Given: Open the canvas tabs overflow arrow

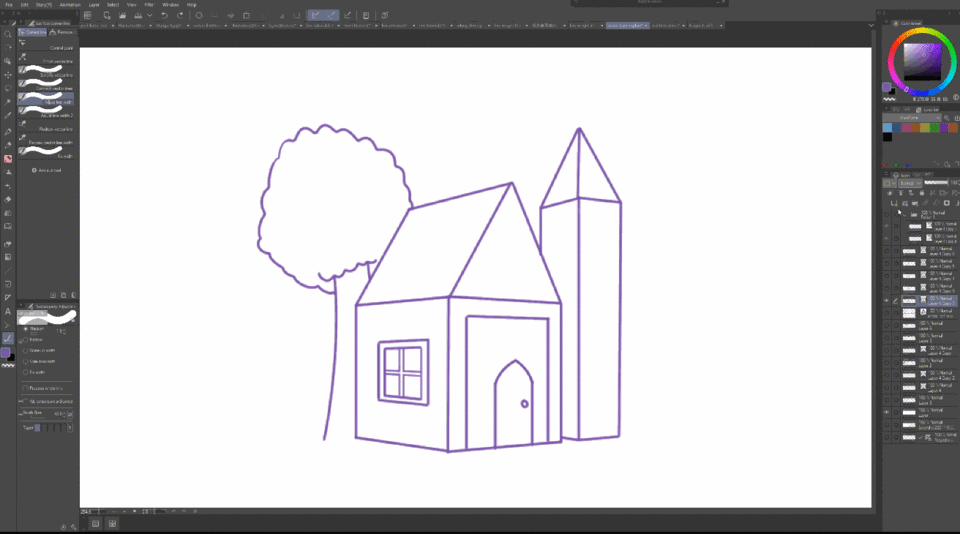Looking at the screenshot, I should (871, 25).
